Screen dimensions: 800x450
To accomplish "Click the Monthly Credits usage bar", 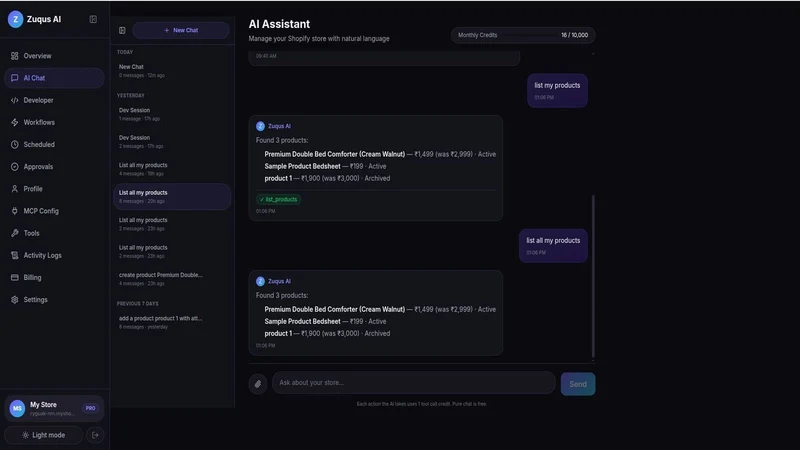I will pyautogui.click(x=523, y=35).
